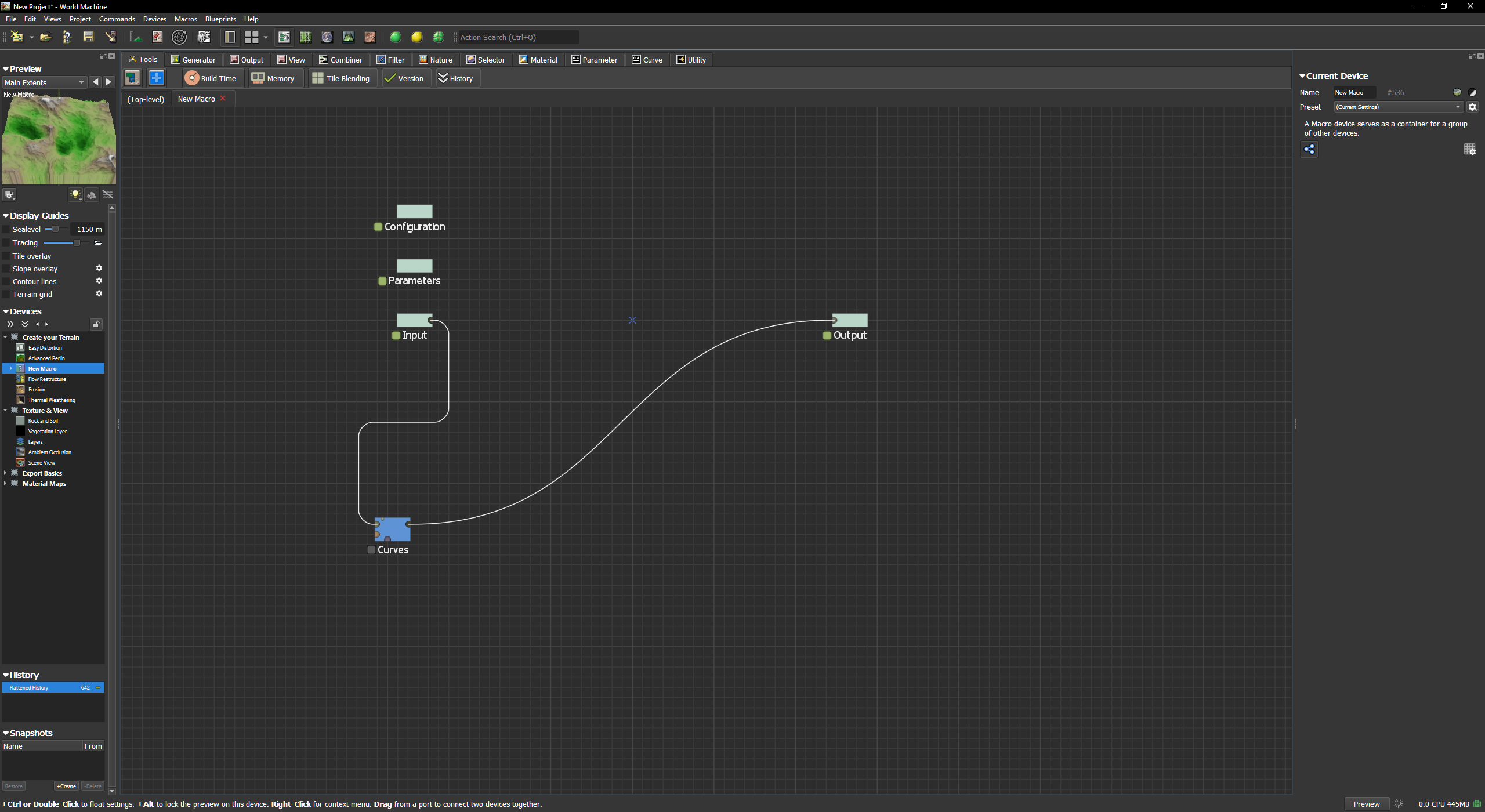
Task: Enable the Contour lines checkbox
Action: pyautogui.click(x=6, y=282)
